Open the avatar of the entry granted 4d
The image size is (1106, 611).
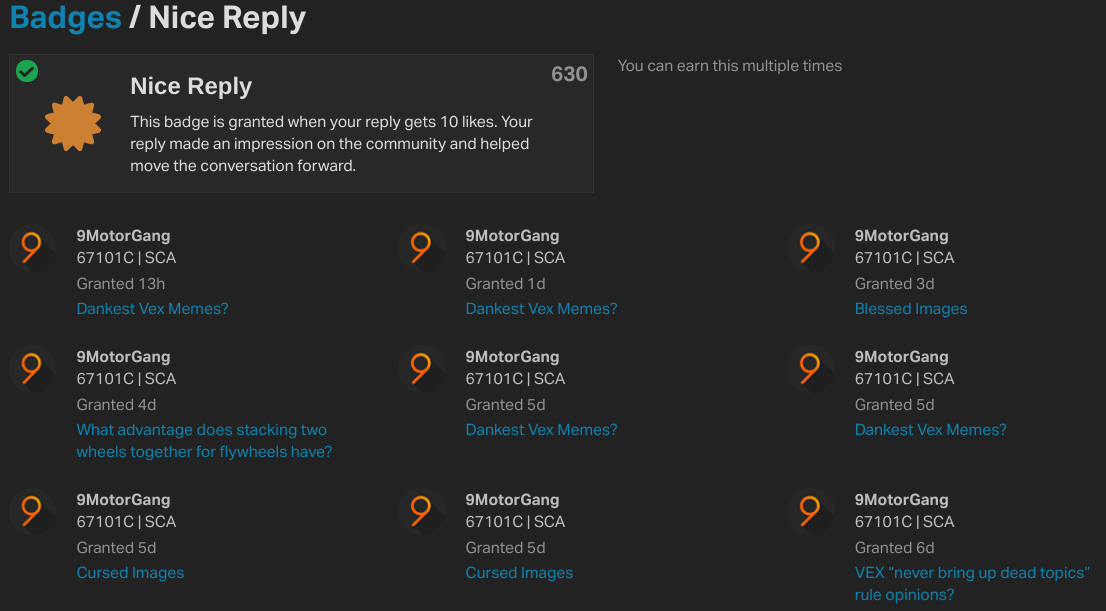[32, 369]
